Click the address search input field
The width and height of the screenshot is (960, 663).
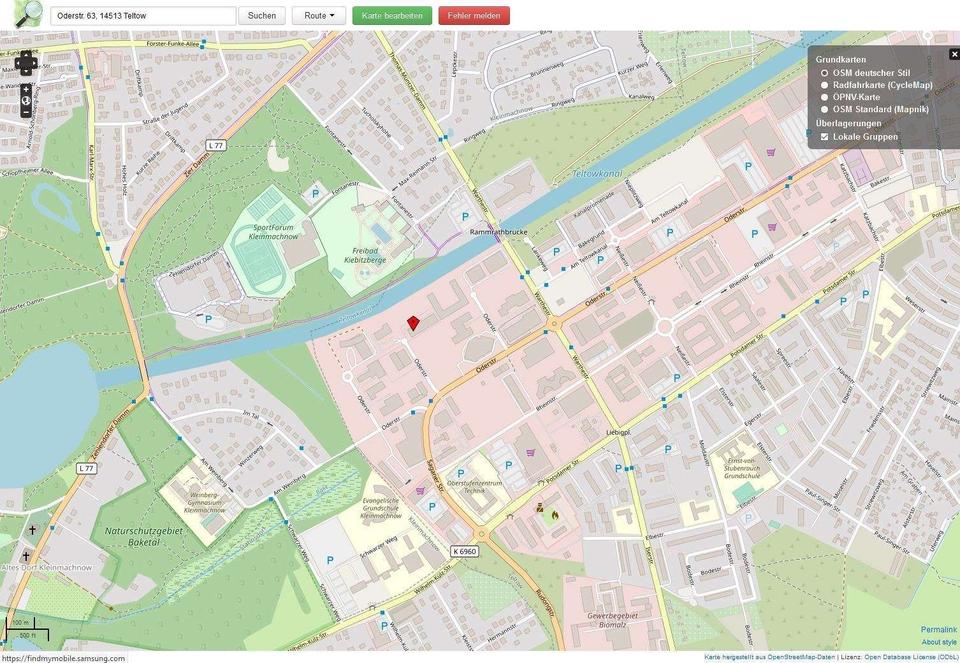tap(143, 16)
